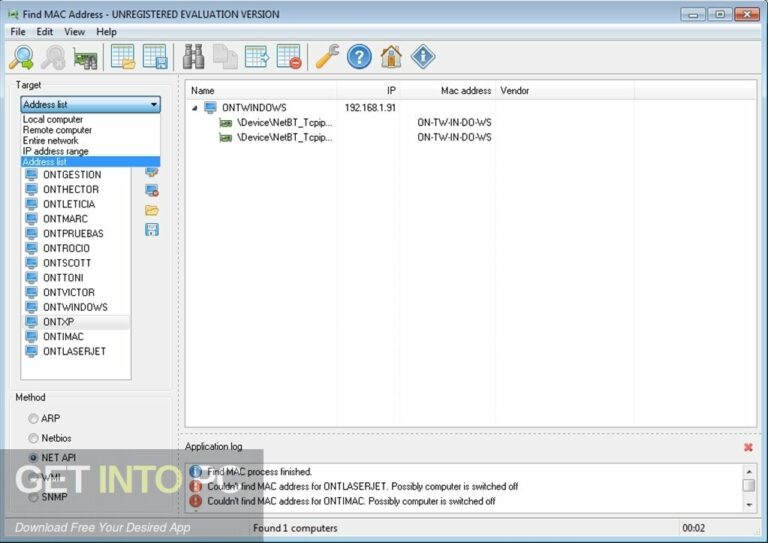The width and height of the screenshot is (768, 543).
Task: Select ONTHECTOR in the address list
Action: pyautogui.click(x=71, y=189)
